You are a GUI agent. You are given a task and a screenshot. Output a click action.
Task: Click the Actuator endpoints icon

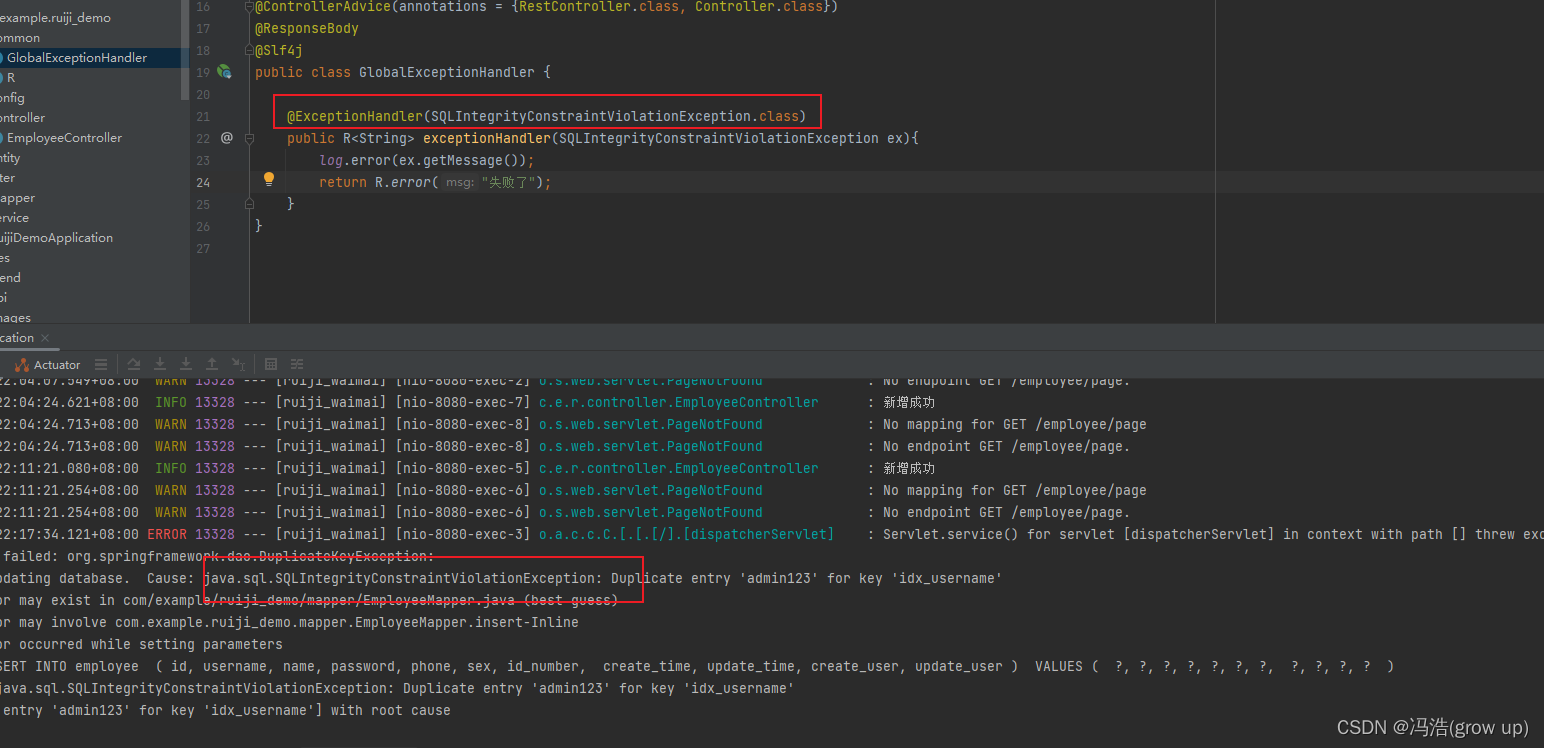point(22,364)
